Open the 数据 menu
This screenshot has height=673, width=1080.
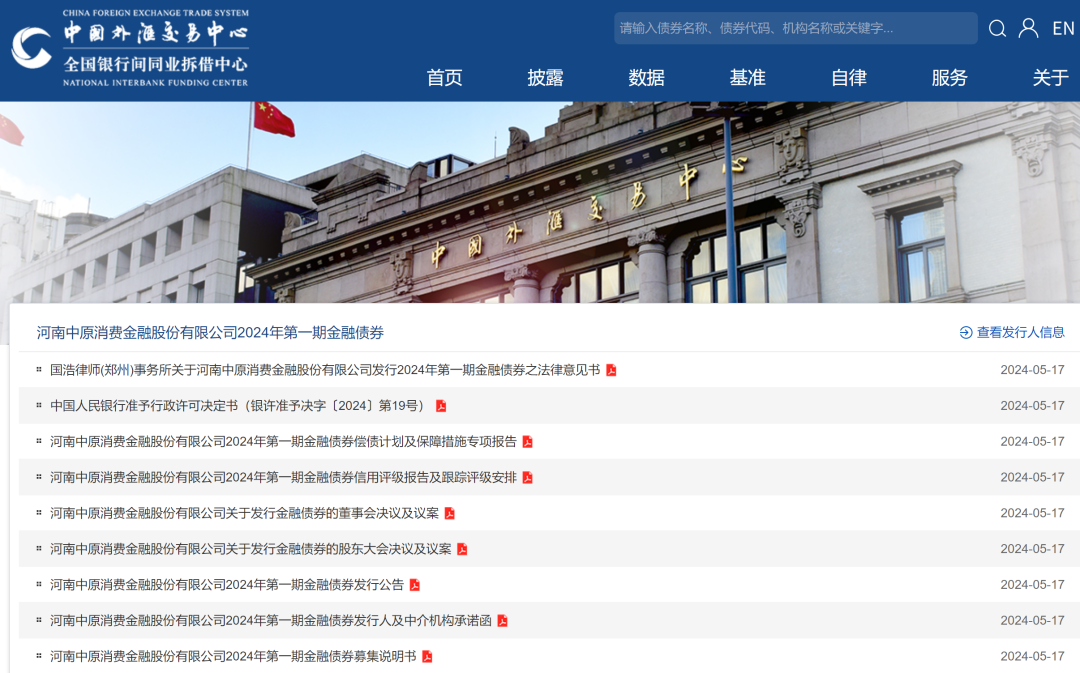click(x=646, y=78)
